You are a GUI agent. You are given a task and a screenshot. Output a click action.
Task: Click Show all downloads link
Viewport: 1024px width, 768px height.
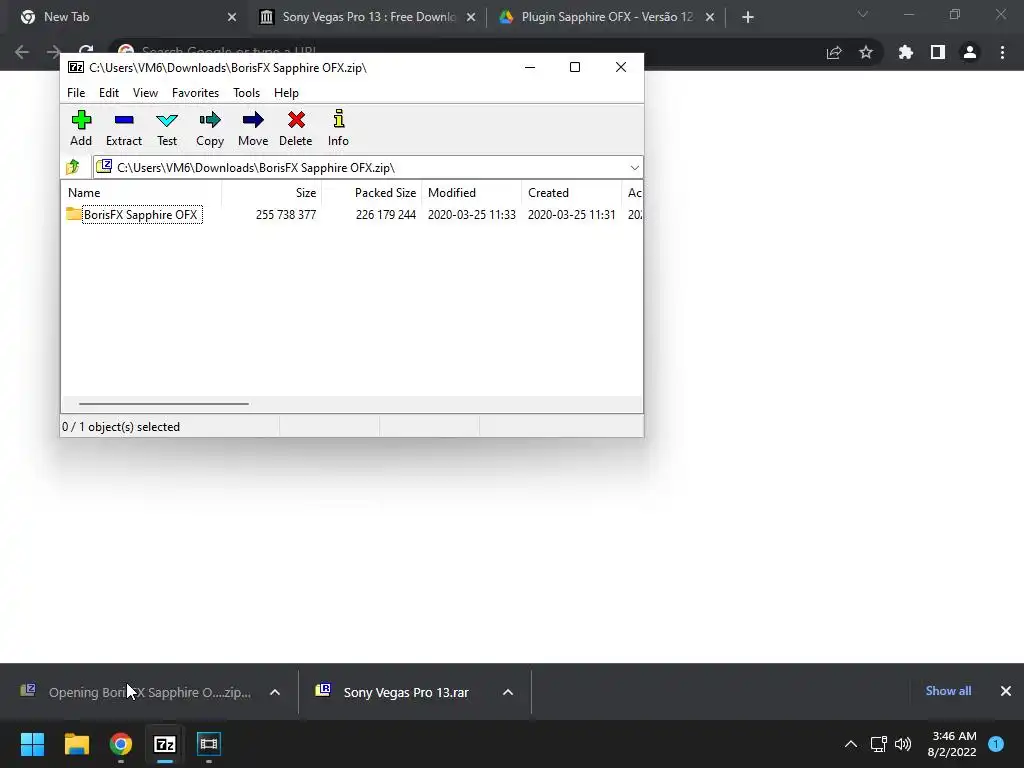tap(948, 691)
